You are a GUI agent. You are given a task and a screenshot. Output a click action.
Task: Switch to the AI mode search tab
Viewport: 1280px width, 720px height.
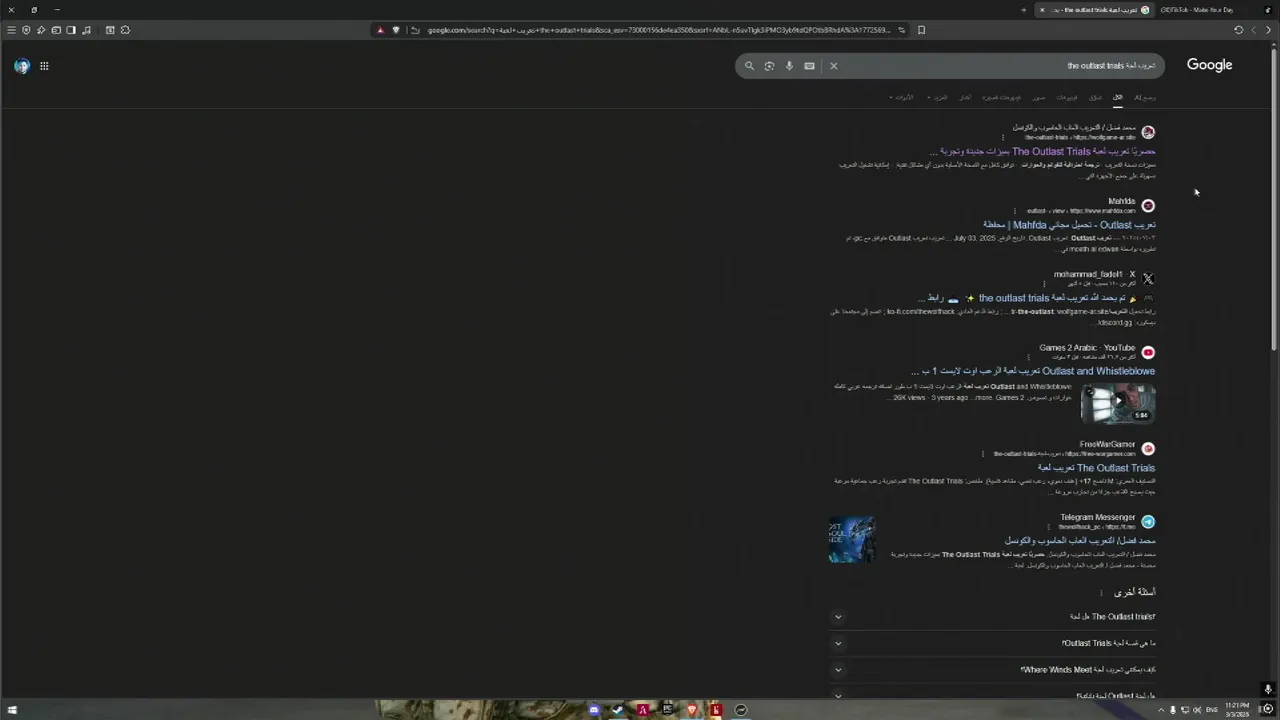(x=1145, y=97)
